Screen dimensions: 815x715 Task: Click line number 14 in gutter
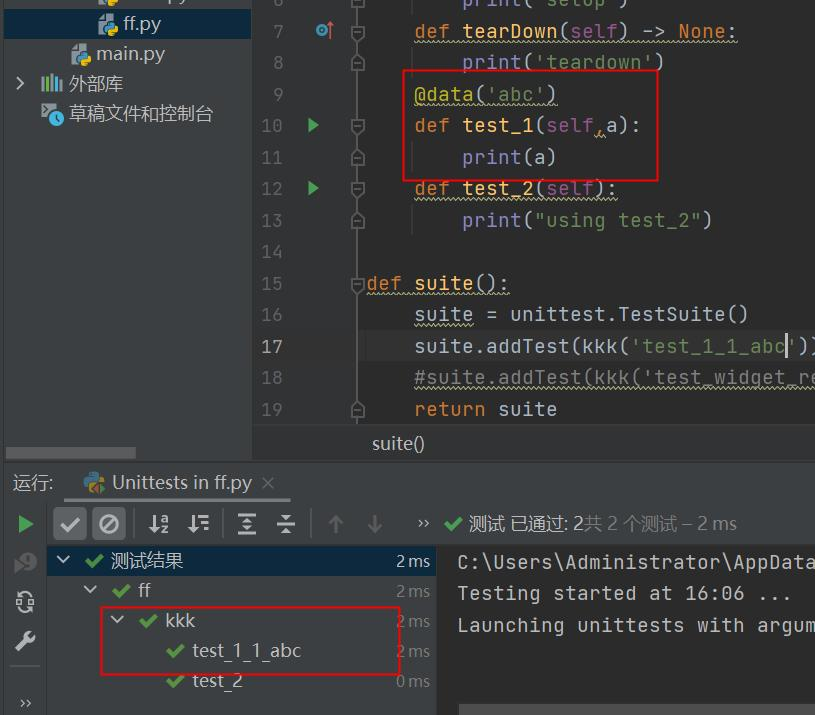pos(271,253)
